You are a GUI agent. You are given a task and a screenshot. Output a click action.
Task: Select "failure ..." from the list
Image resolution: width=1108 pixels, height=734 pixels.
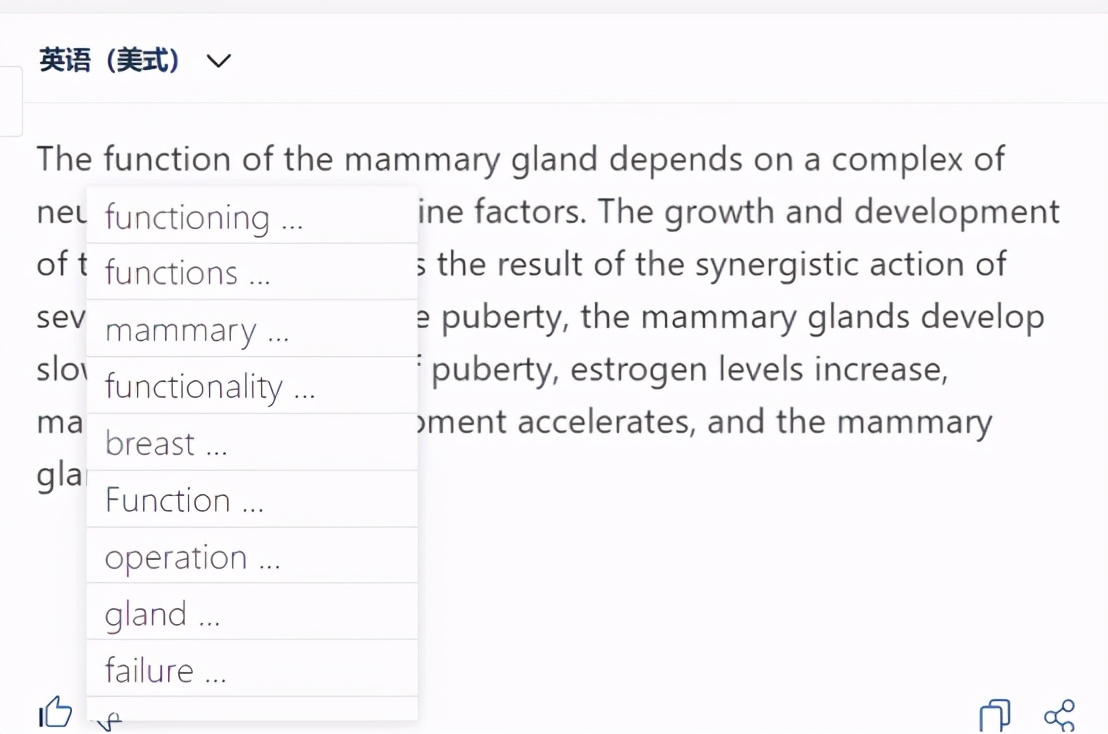[165, 670]
